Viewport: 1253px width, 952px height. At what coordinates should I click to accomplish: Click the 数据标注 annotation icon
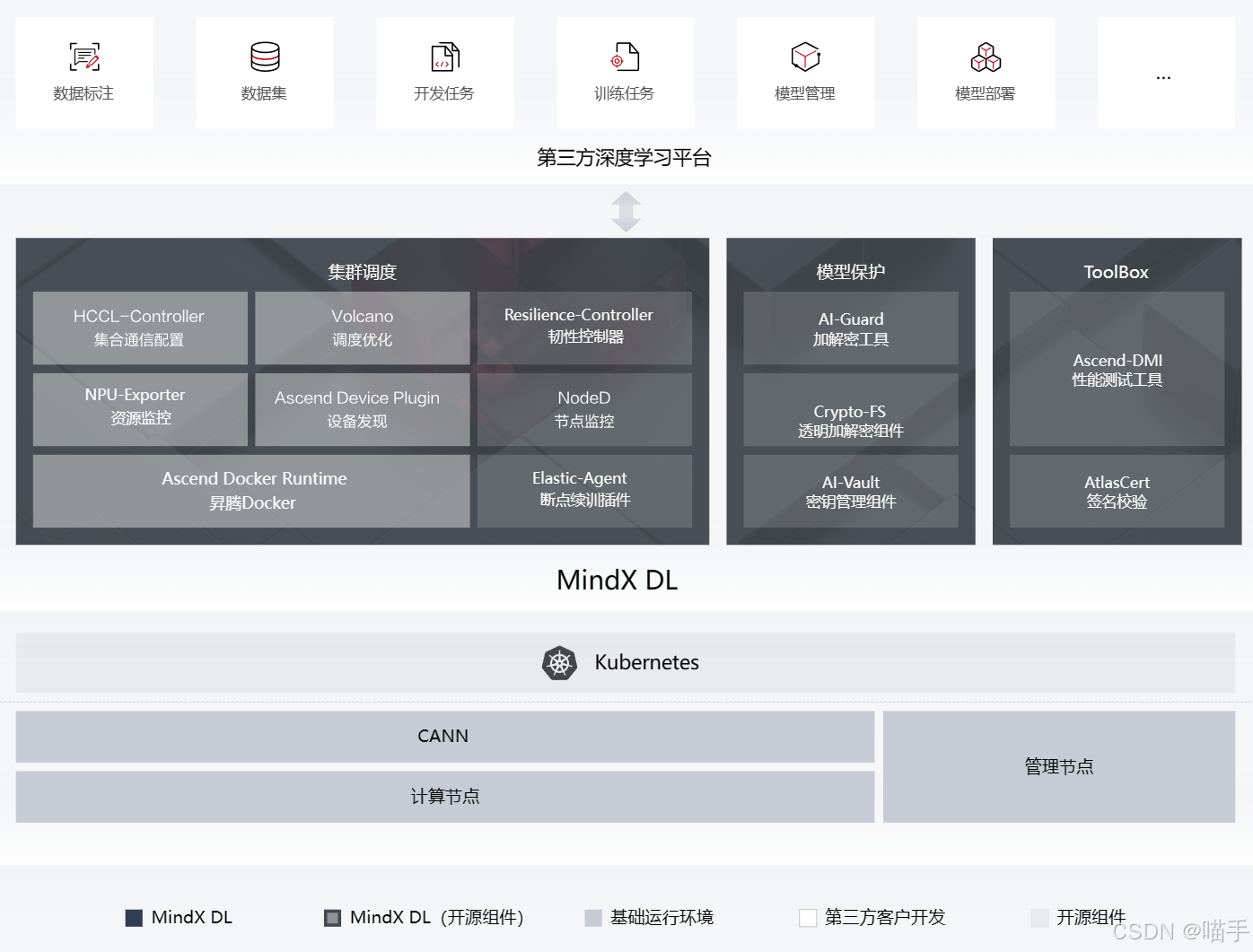point(84,57)
